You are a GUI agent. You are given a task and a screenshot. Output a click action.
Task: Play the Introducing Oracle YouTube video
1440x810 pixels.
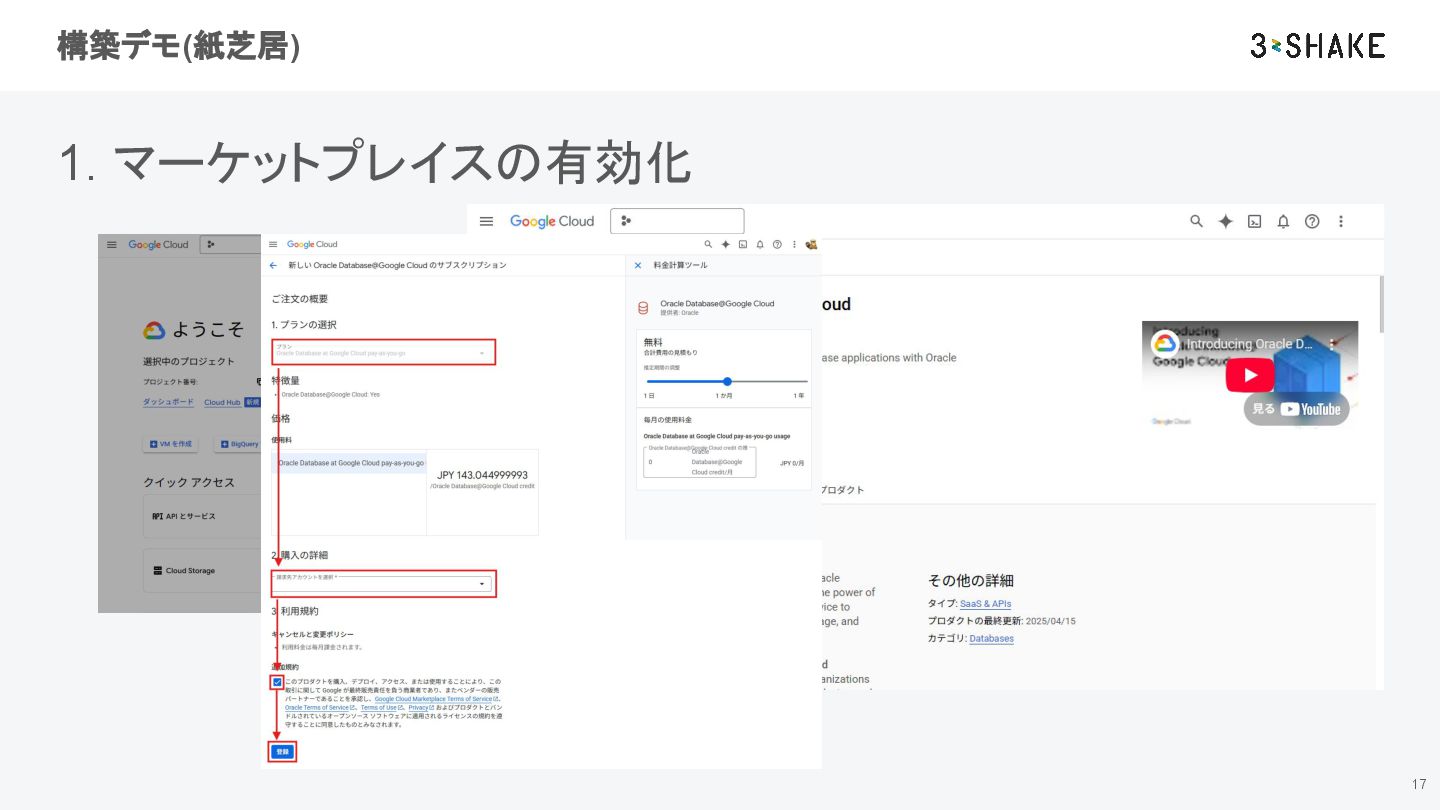click(1250, 375)
